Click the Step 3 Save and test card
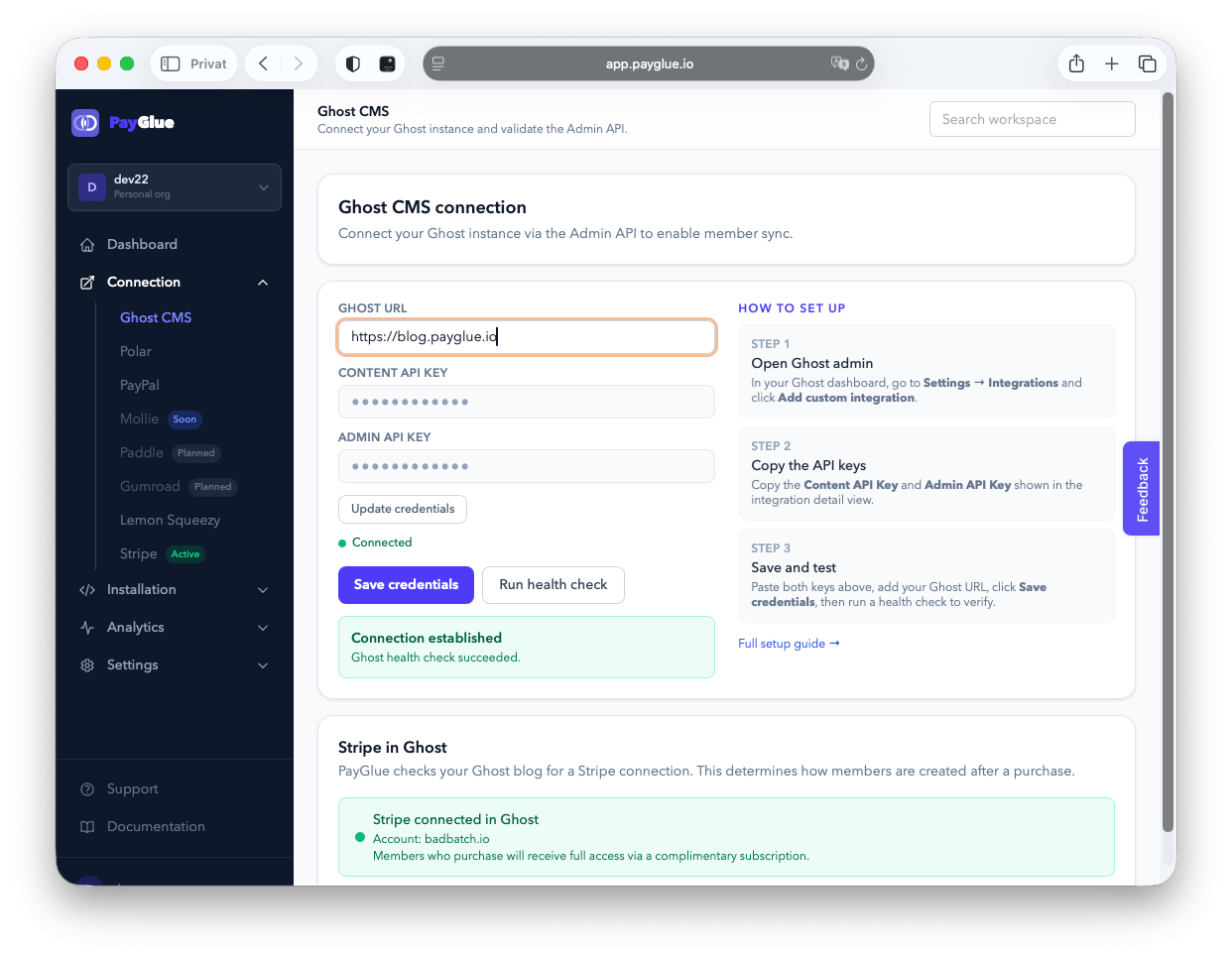The image size is (1232, 959). pos(926,576)
